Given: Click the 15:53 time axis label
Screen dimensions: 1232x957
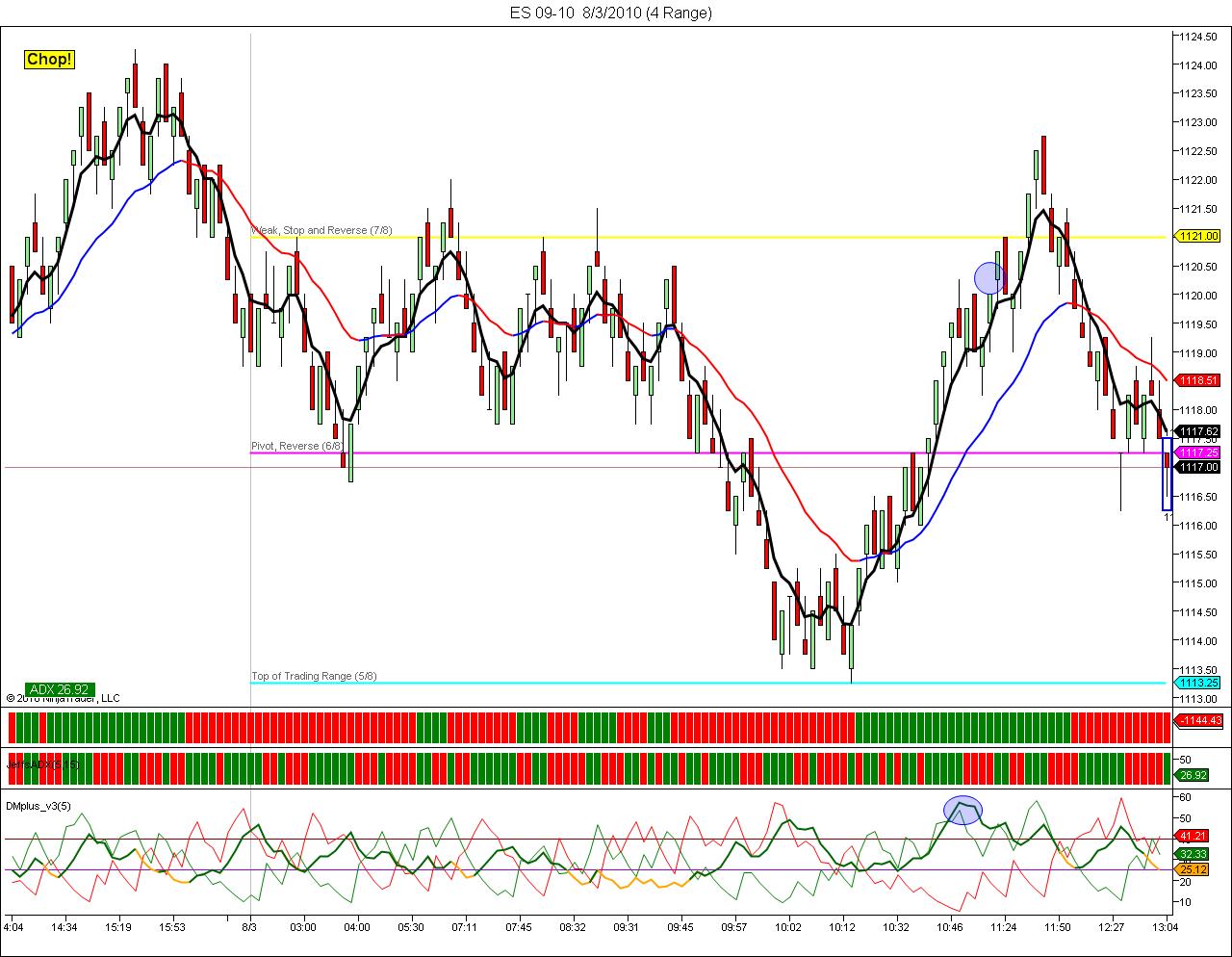Looking at the screenshot, I should point(172,927).
